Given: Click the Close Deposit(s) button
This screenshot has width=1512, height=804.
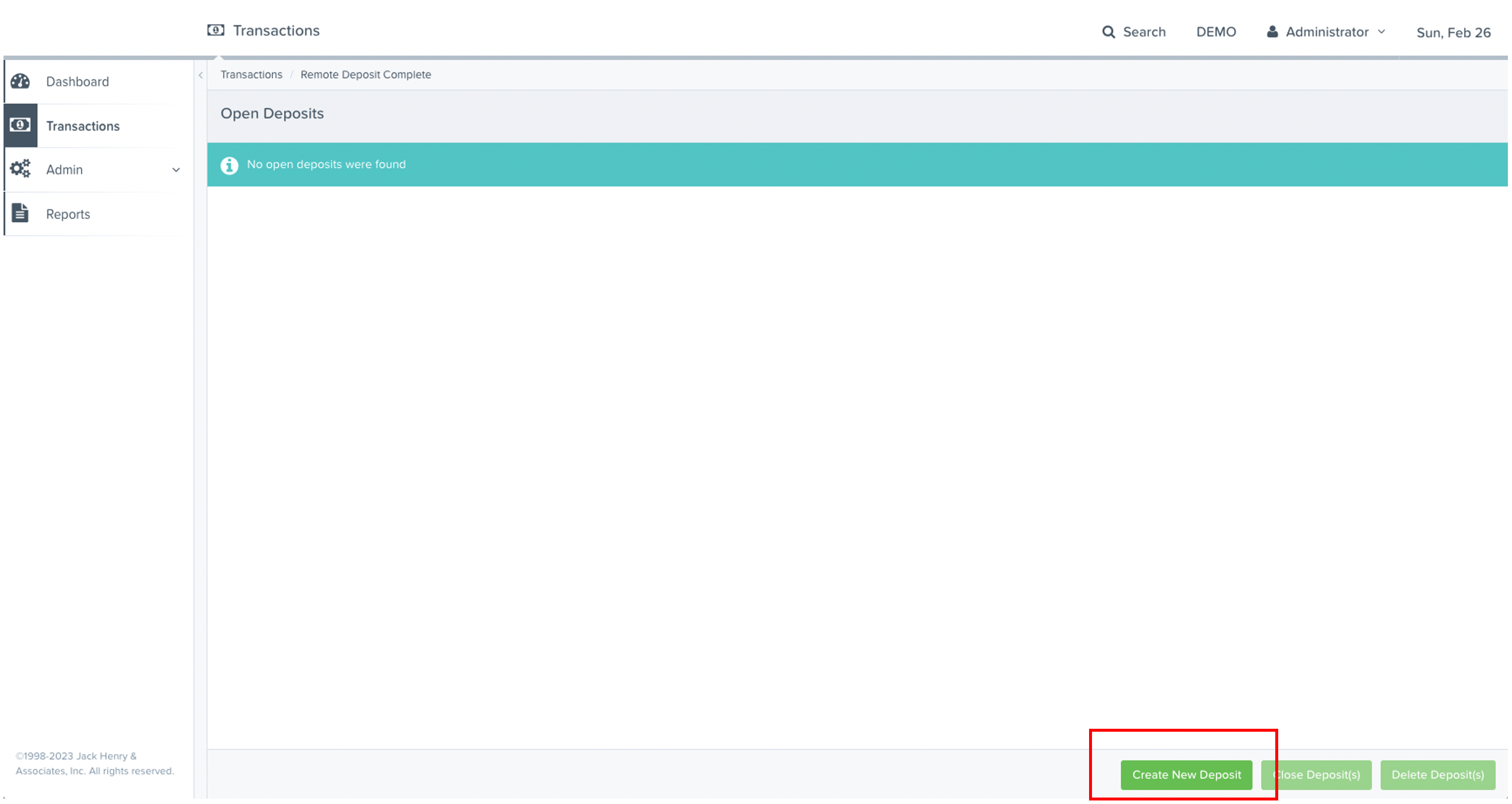Looking at the screenshot, I should coord(1316,775).
